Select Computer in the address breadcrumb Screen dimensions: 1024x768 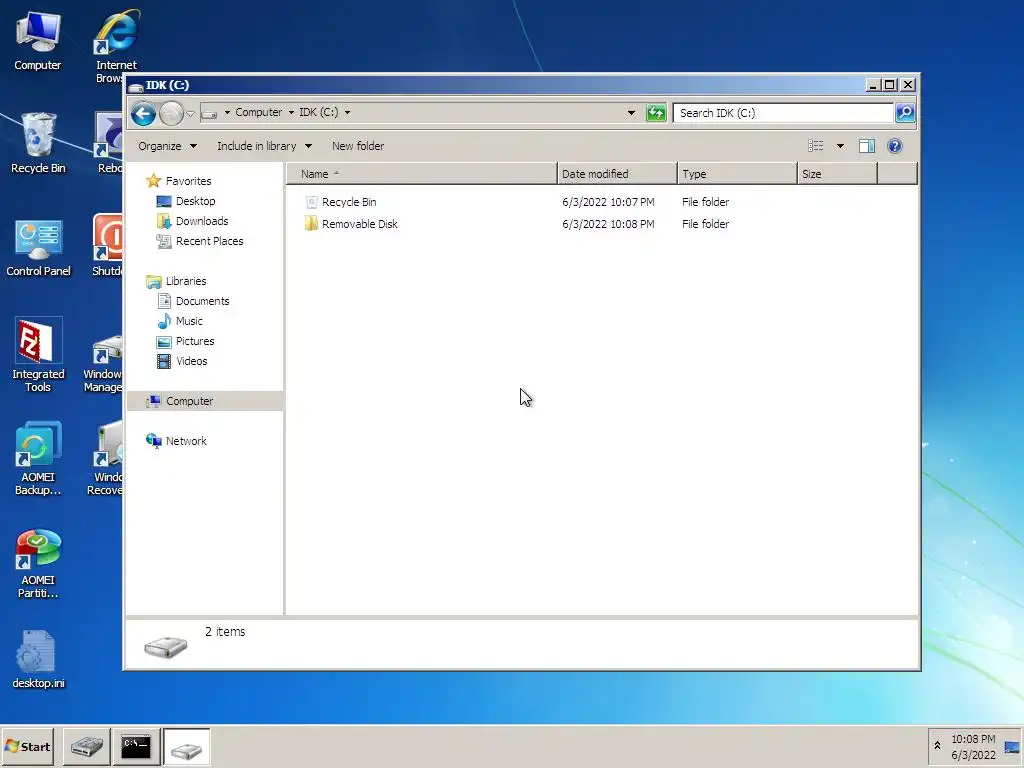coord(259,112)
